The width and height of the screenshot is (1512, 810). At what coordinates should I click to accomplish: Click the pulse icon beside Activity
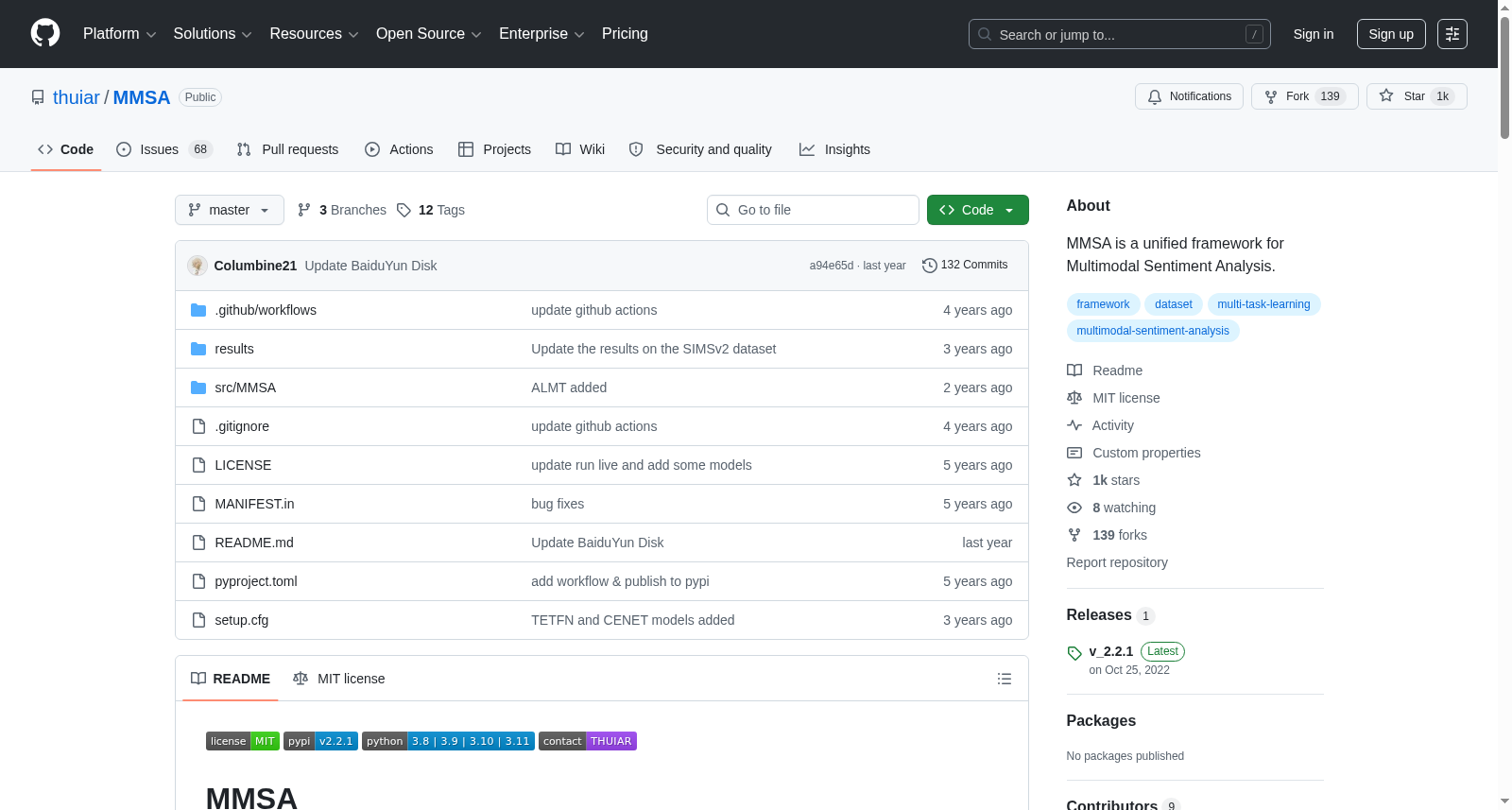(x=1074, y=425)
